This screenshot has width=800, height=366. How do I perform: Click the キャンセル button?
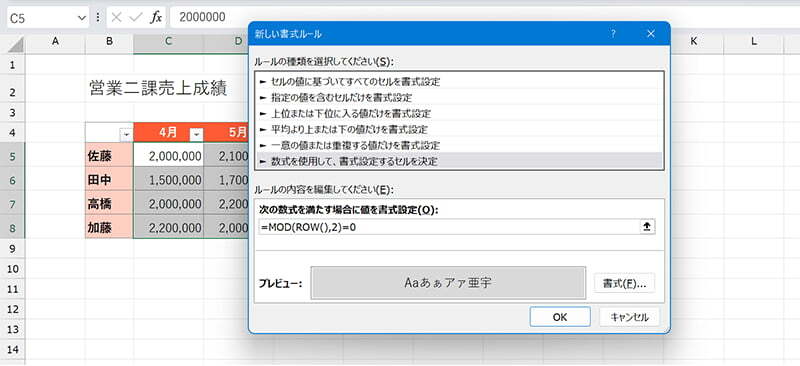tap(630, 317)
